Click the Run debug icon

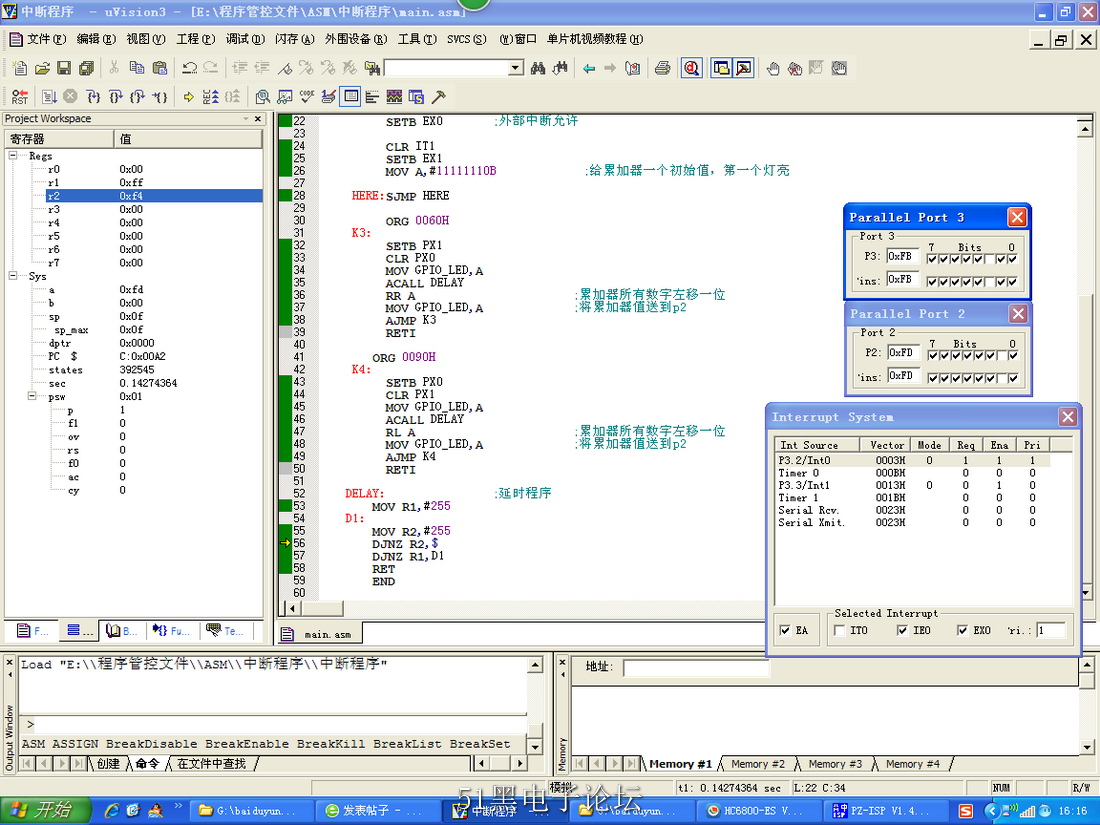pos(49,97)
